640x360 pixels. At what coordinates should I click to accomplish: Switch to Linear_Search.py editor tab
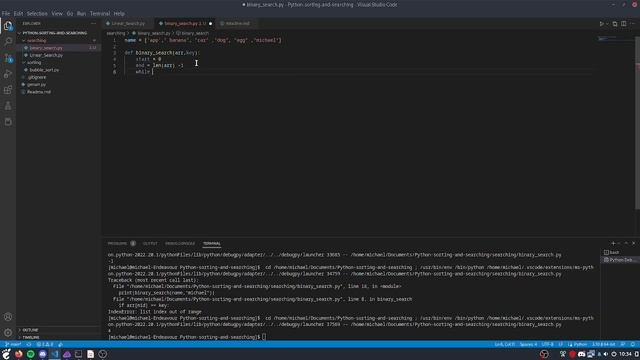click(x=128, y=24)
